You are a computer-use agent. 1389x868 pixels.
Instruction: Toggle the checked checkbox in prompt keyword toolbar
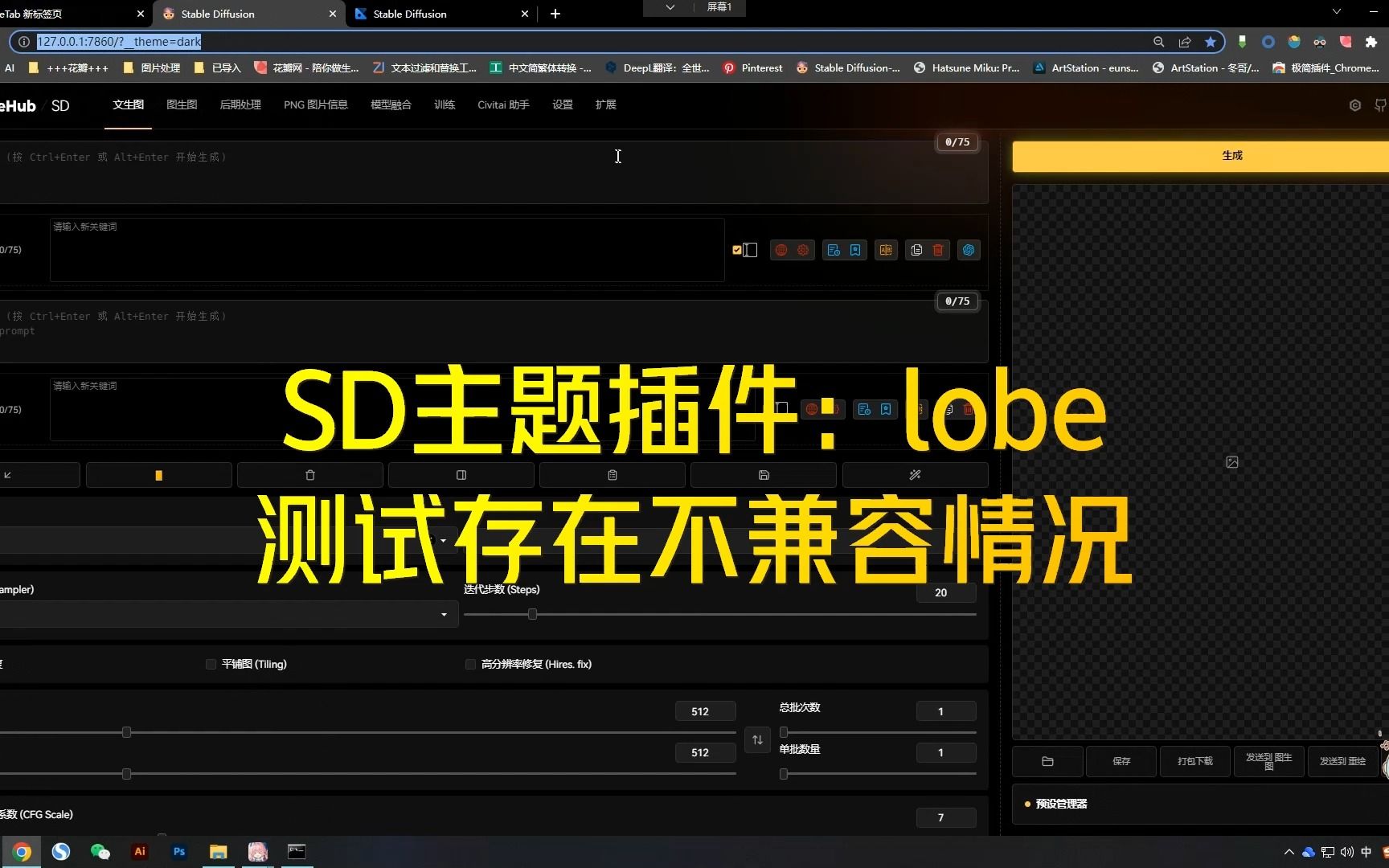[x=737, y=250]
